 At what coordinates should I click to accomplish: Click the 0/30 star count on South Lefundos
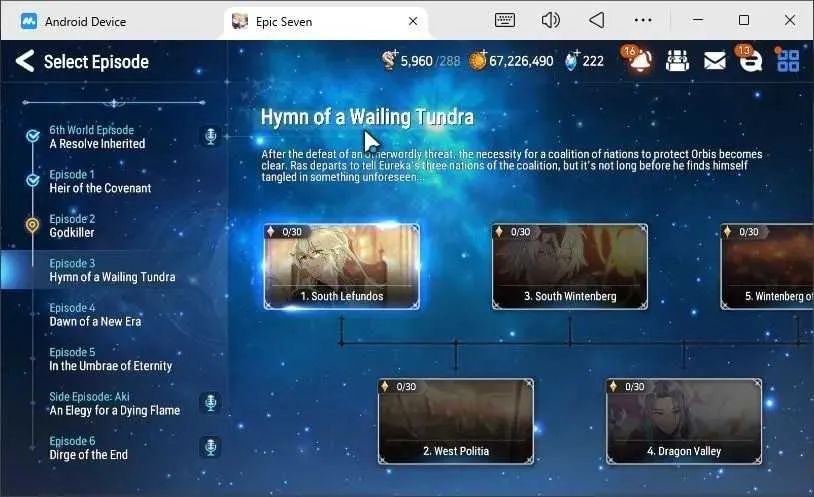(x=292, y=232)
